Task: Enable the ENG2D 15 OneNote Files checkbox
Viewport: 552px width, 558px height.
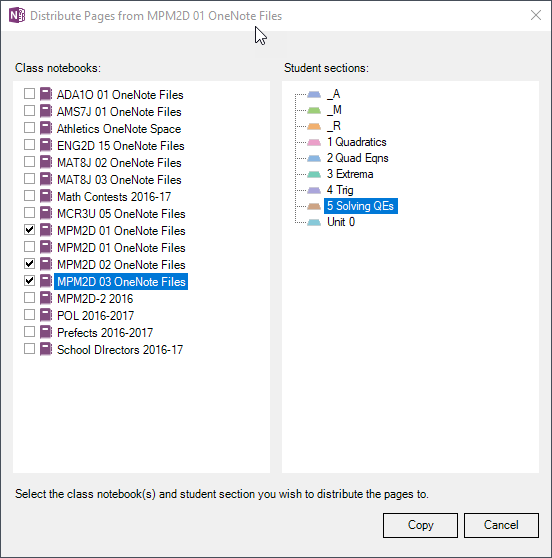Action: (30, 145)
